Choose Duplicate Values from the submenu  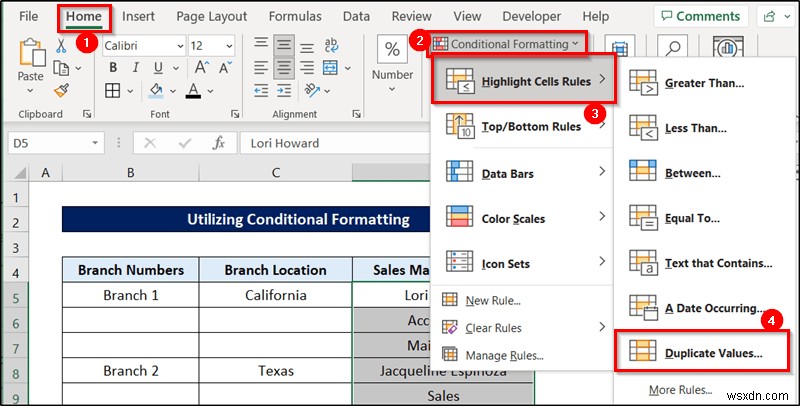pos(702,352)
